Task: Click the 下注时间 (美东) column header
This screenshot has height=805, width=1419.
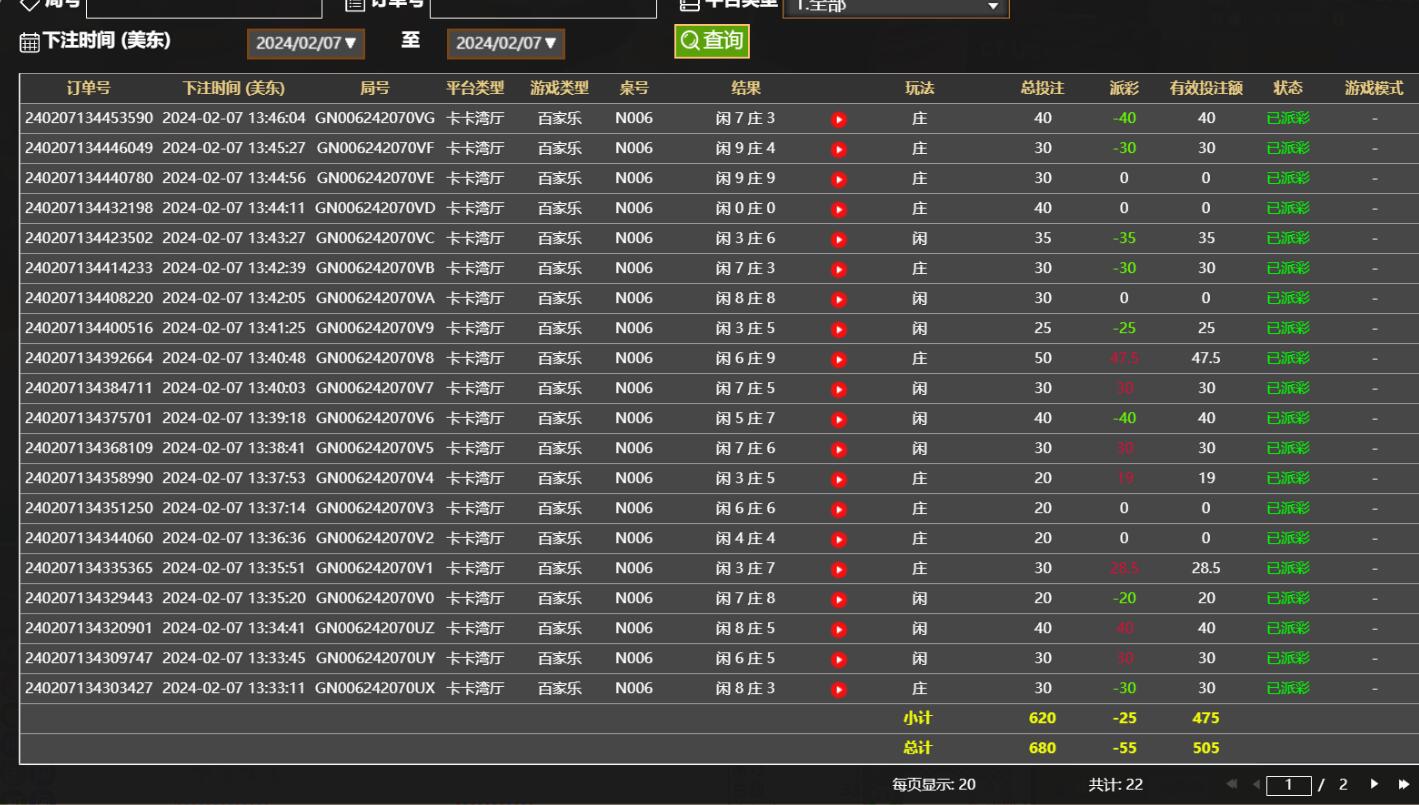Action: click(x=233, y=88)
